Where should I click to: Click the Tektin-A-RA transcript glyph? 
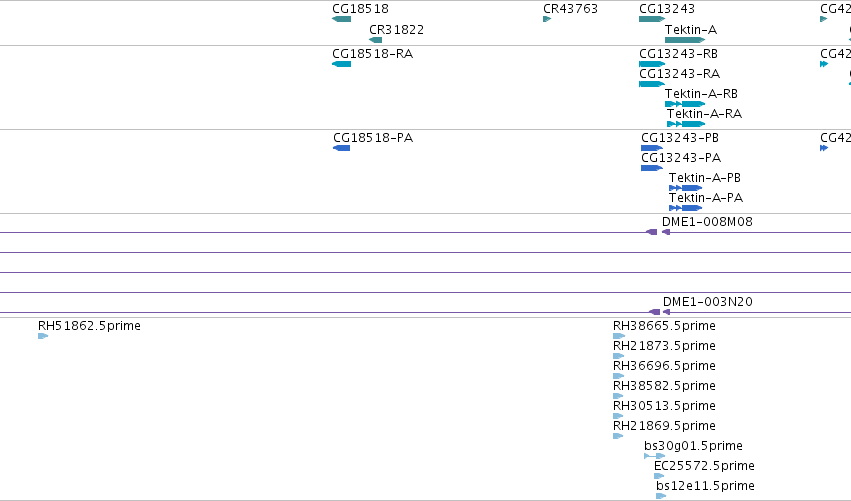686,124
